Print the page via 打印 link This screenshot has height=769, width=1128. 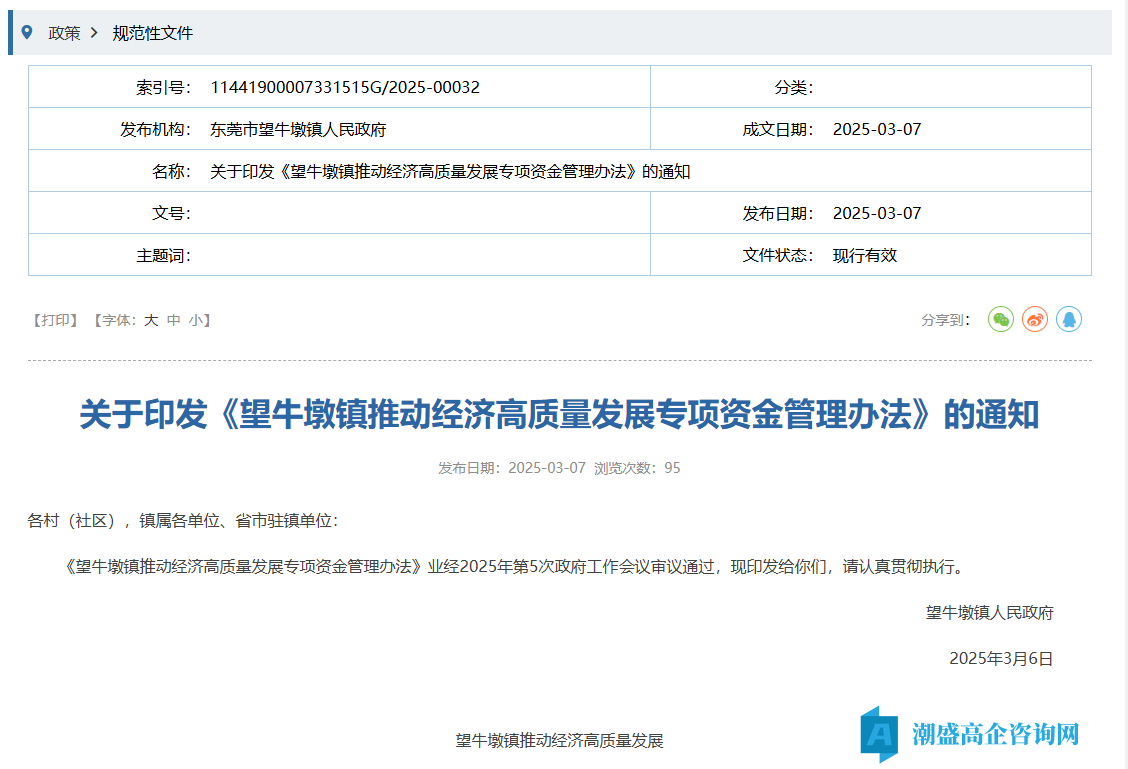click(x=56, y=320)
